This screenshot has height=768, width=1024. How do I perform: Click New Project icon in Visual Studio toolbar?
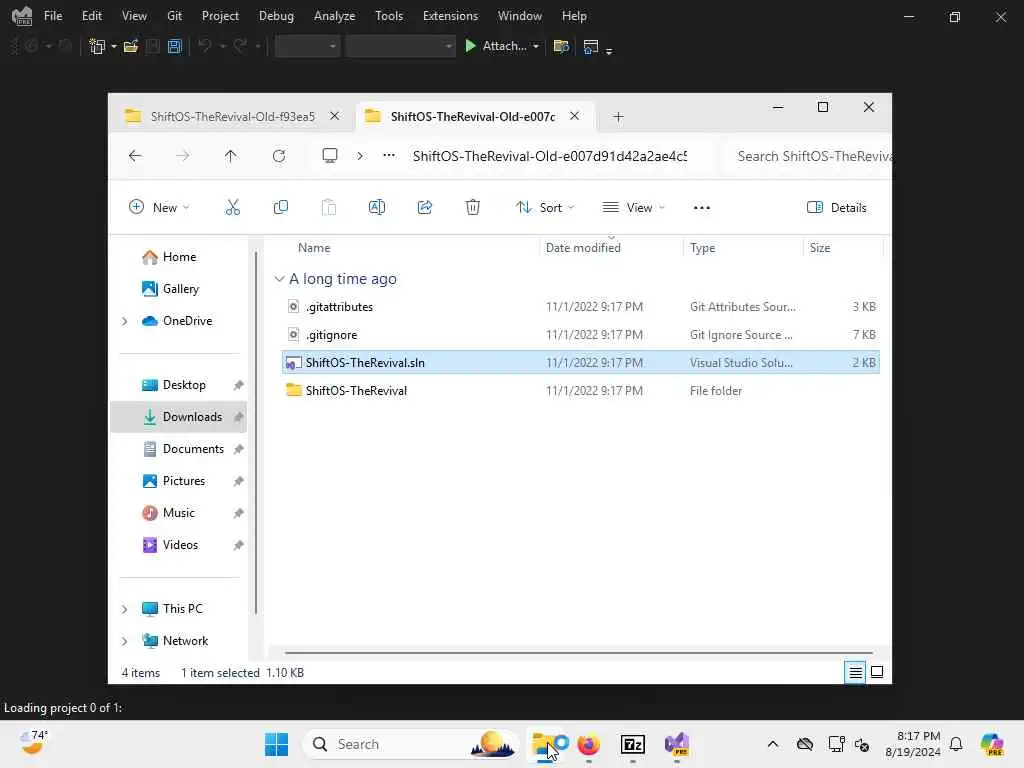(x=97, y=46)
